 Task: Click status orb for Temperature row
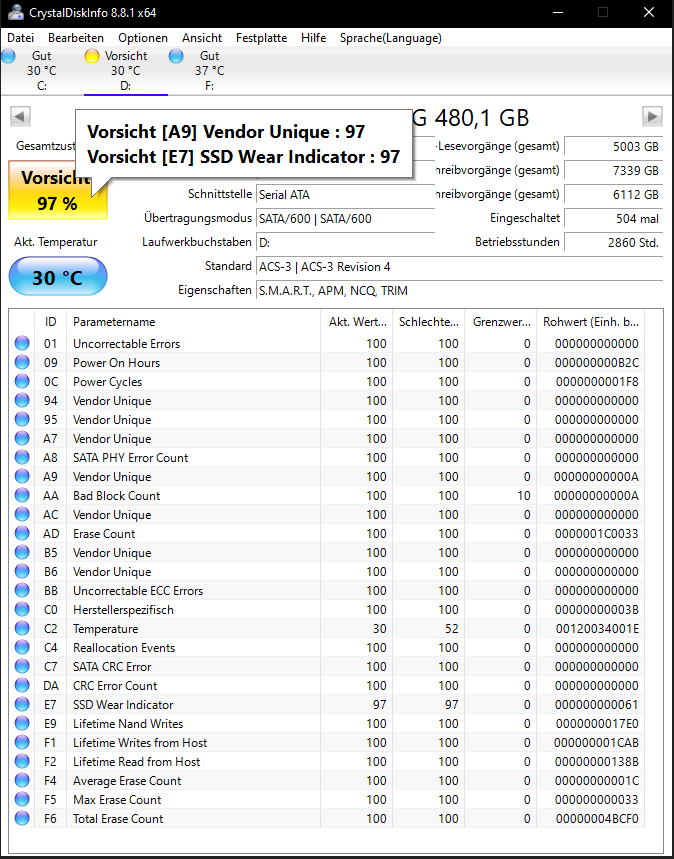pos(22,628)
